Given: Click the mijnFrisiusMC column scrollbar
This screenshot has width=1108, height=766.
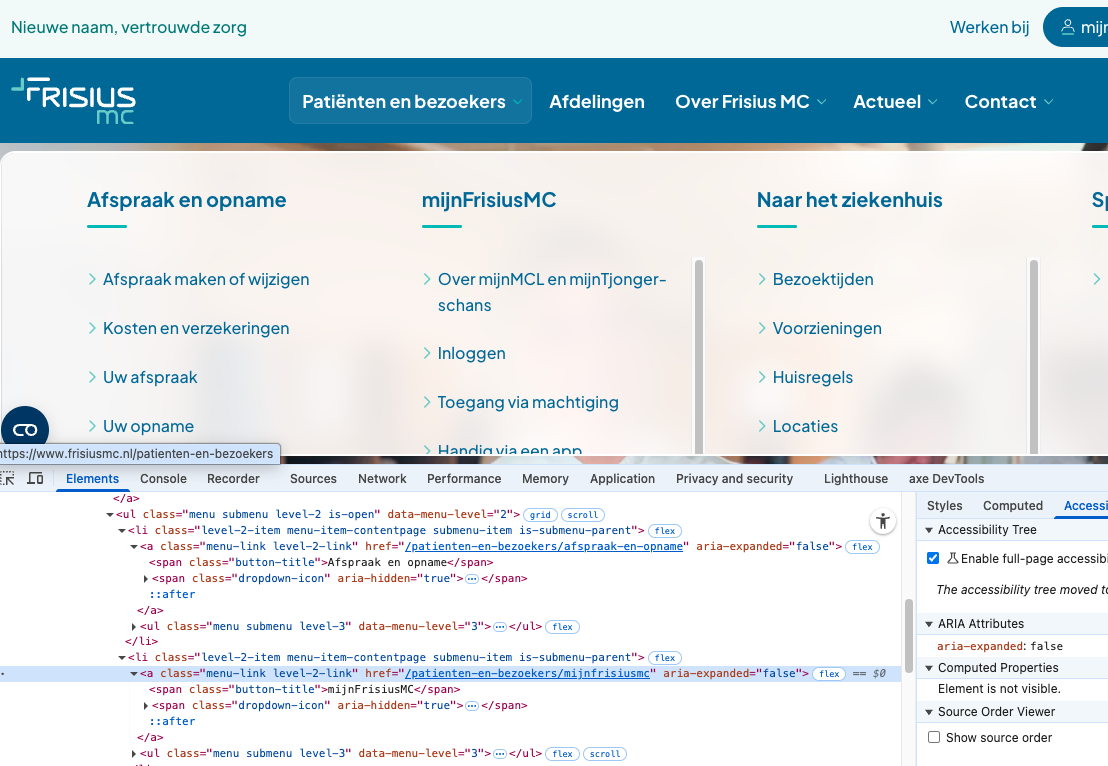Looking at the screenshot, I should [x=699, y=356].
